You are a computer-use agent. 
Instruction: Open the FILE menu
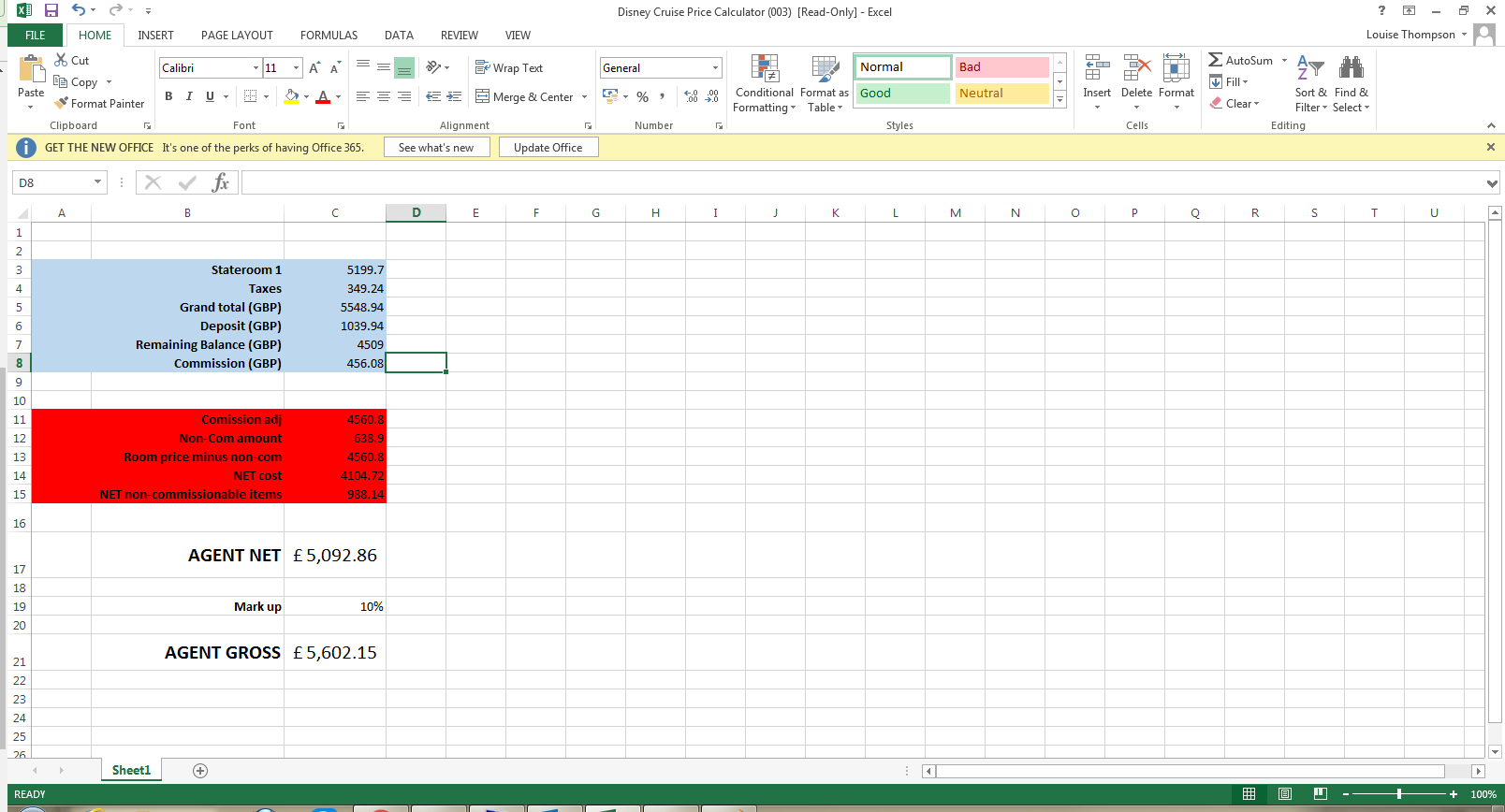pos(36,35)
